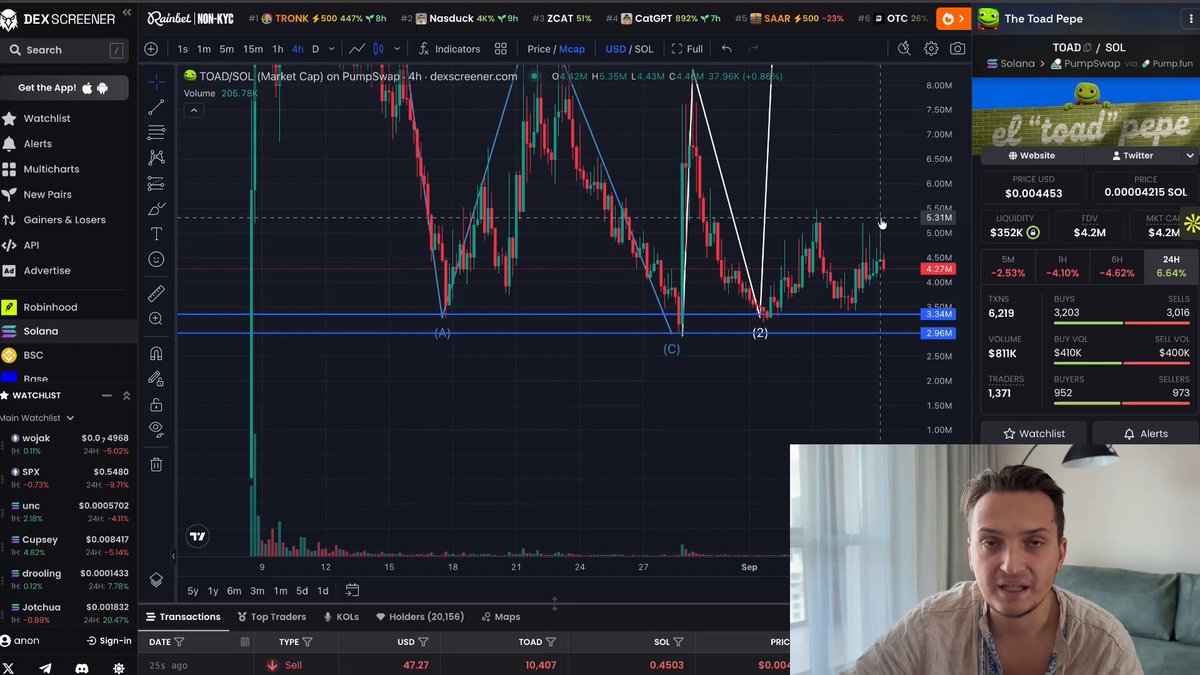The height and width of the screenshot is (675, 1200).
Task: Collapse the Watchlist panel chevrons
Action: point(126,395)
